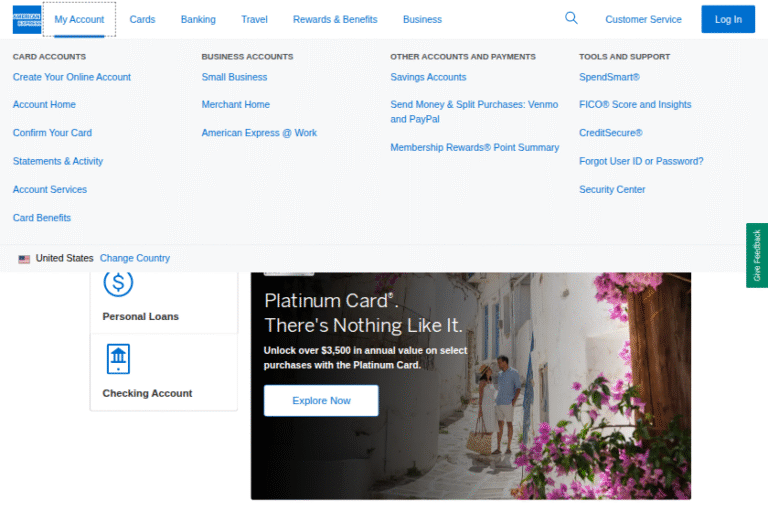Click Forgot User ID or Password
Screen dimensions: 768x512
click(641, 161)
